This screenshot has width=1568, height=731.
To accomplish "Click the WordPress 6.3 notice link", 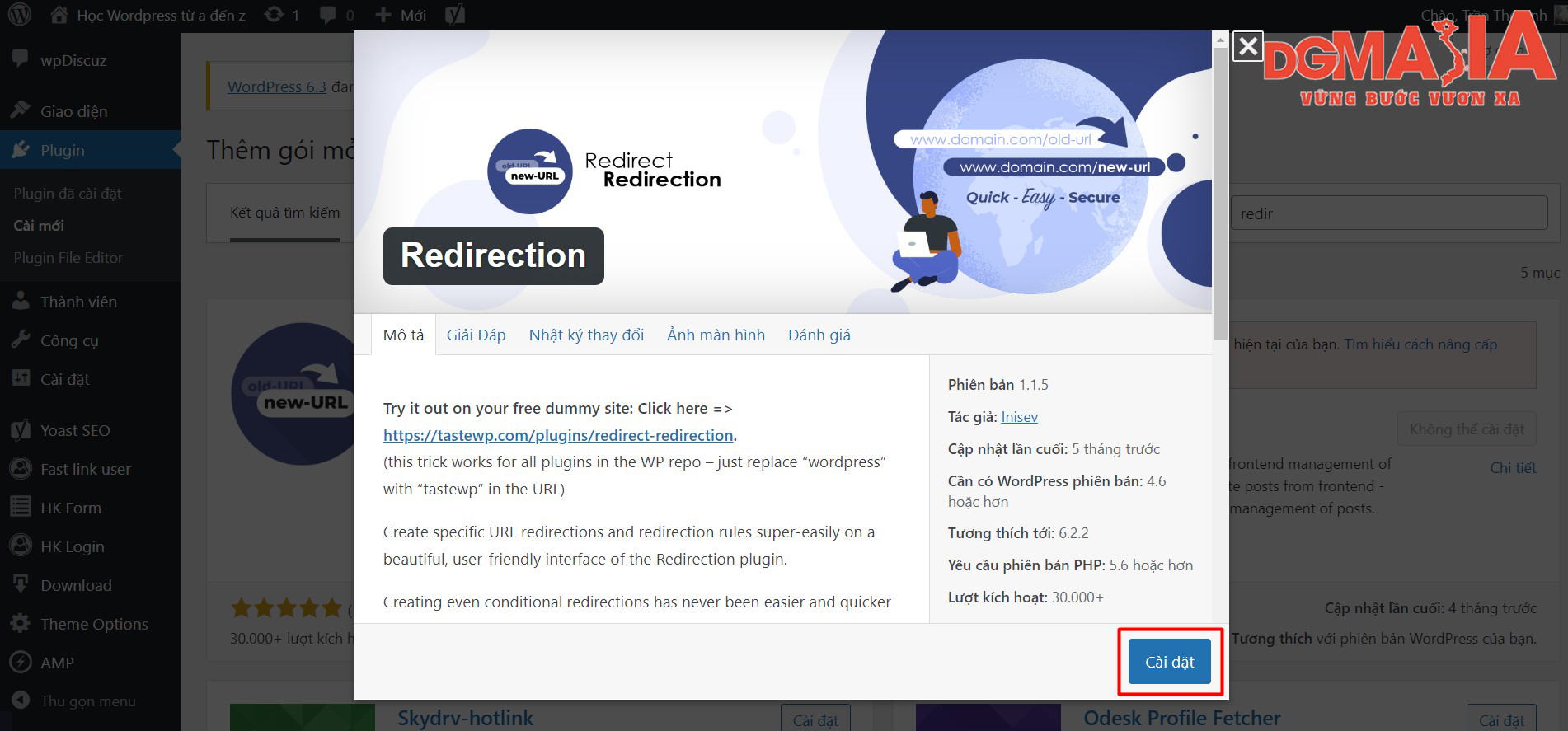I will (x=277, y=87).
